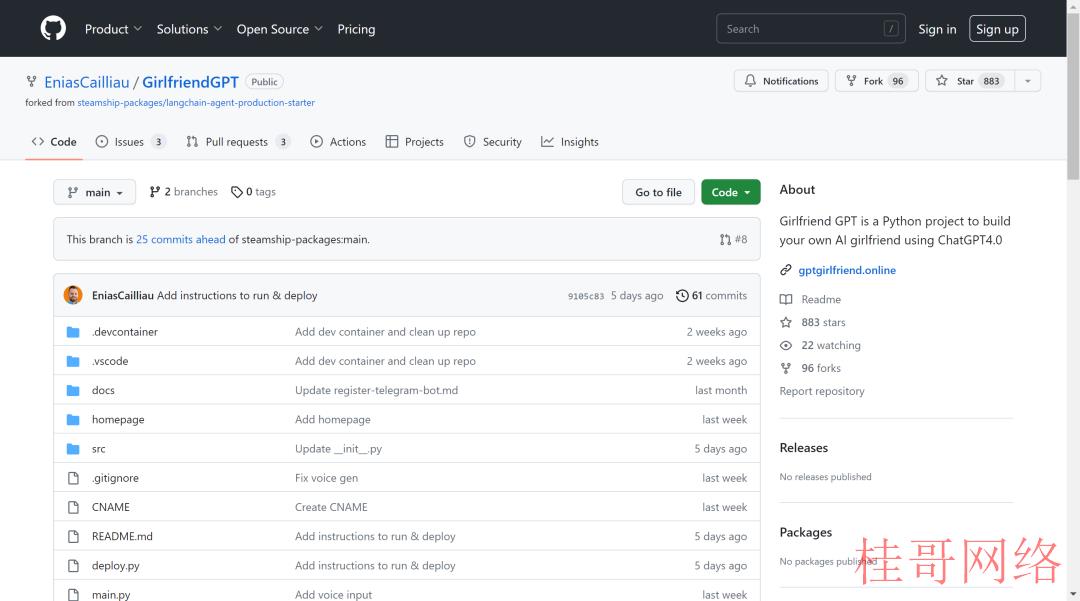The height and width of the screenshot is (601, 1080).
Task: Open the latest commit message link
Action: pyautogui.click(x=237, y=295)
